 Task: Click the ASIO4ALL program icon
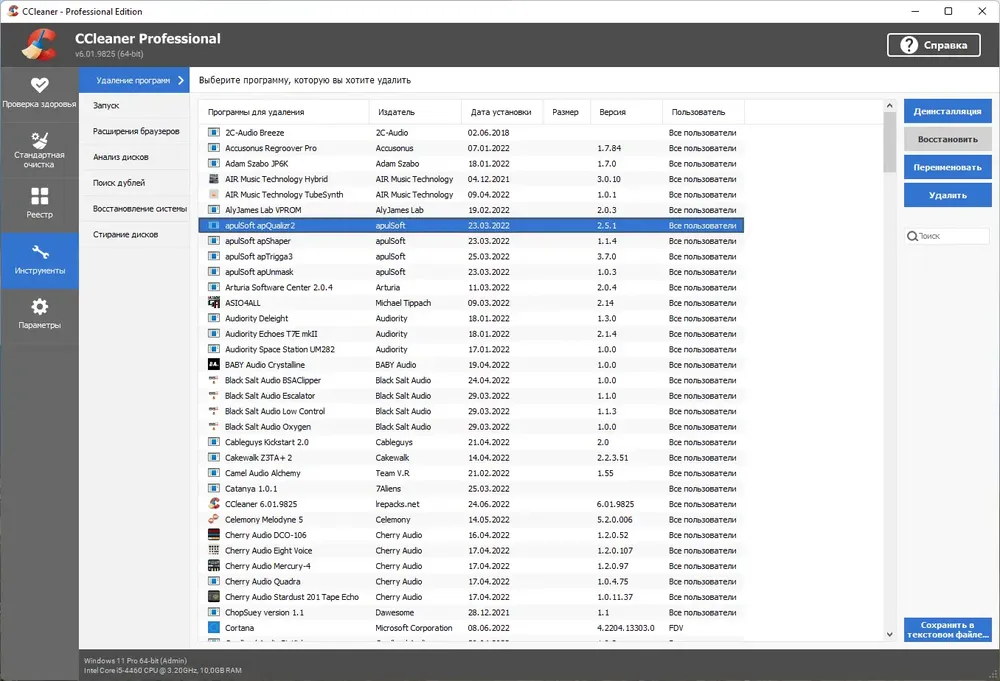coord(214,303)
